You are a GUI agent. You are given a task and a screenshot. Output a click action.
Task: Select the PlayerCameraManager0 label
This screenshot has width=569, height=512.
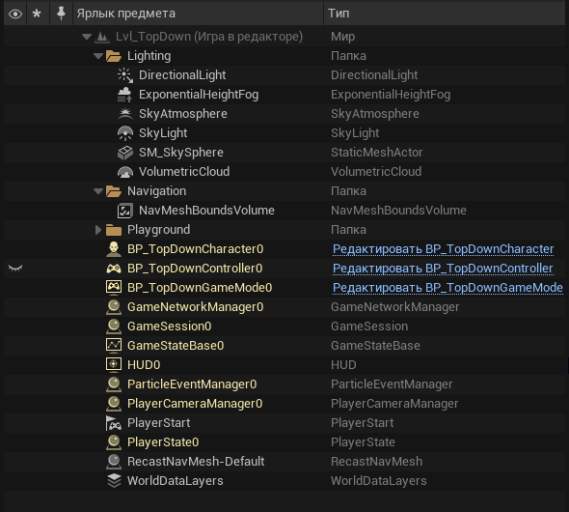coord(195,404)
